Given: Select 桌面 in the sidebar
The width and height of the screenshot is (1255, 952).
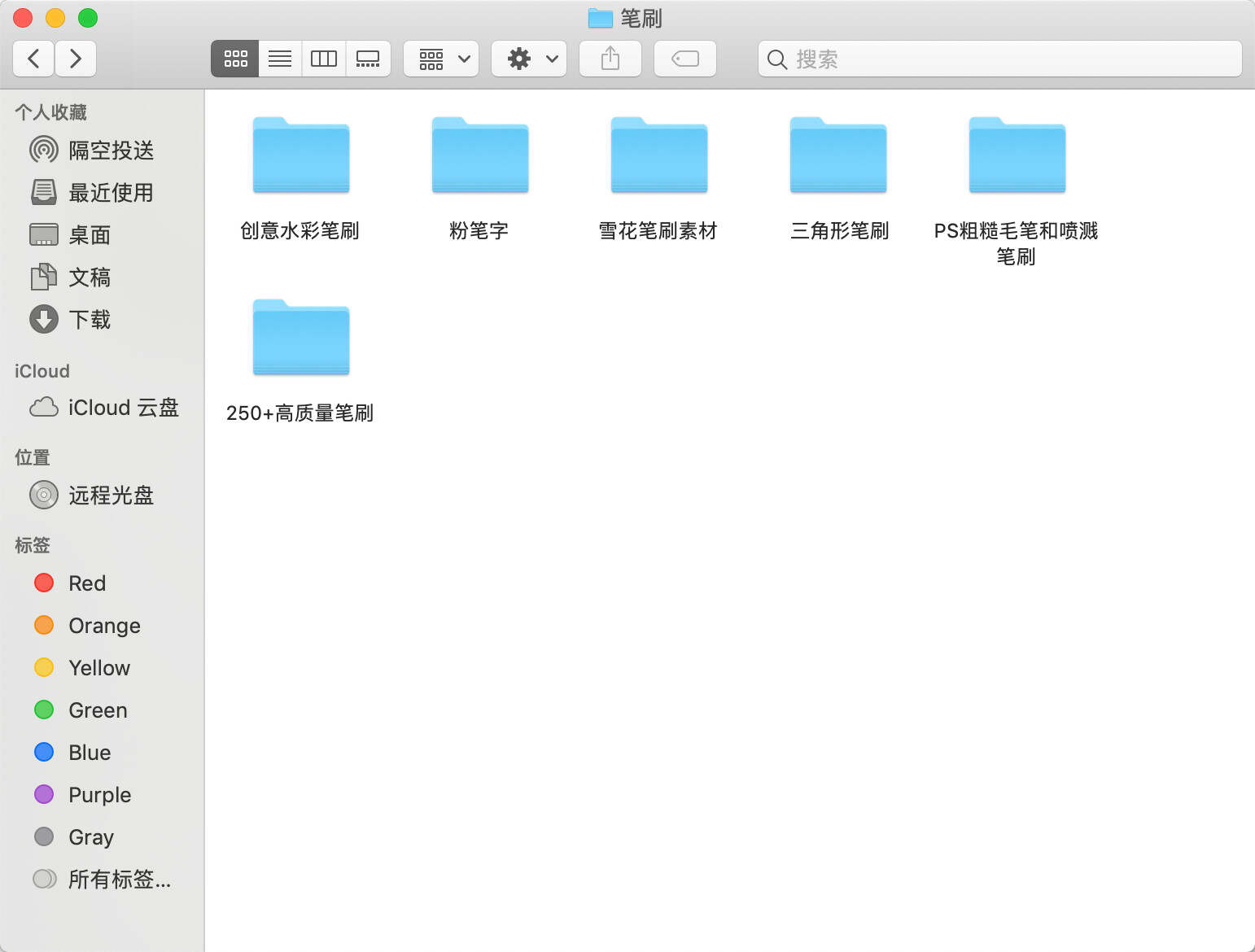Looking at the screenshot, I should click(x=89, y=235).
